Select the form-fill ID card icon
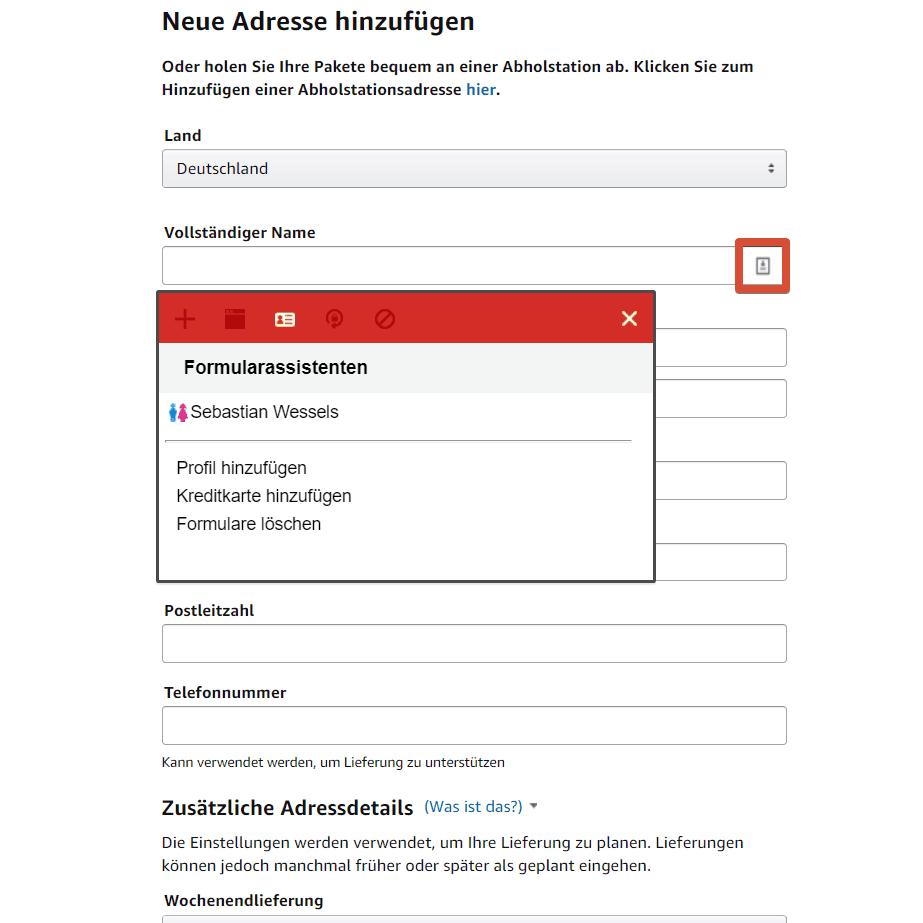 click(x=285, y=319)
